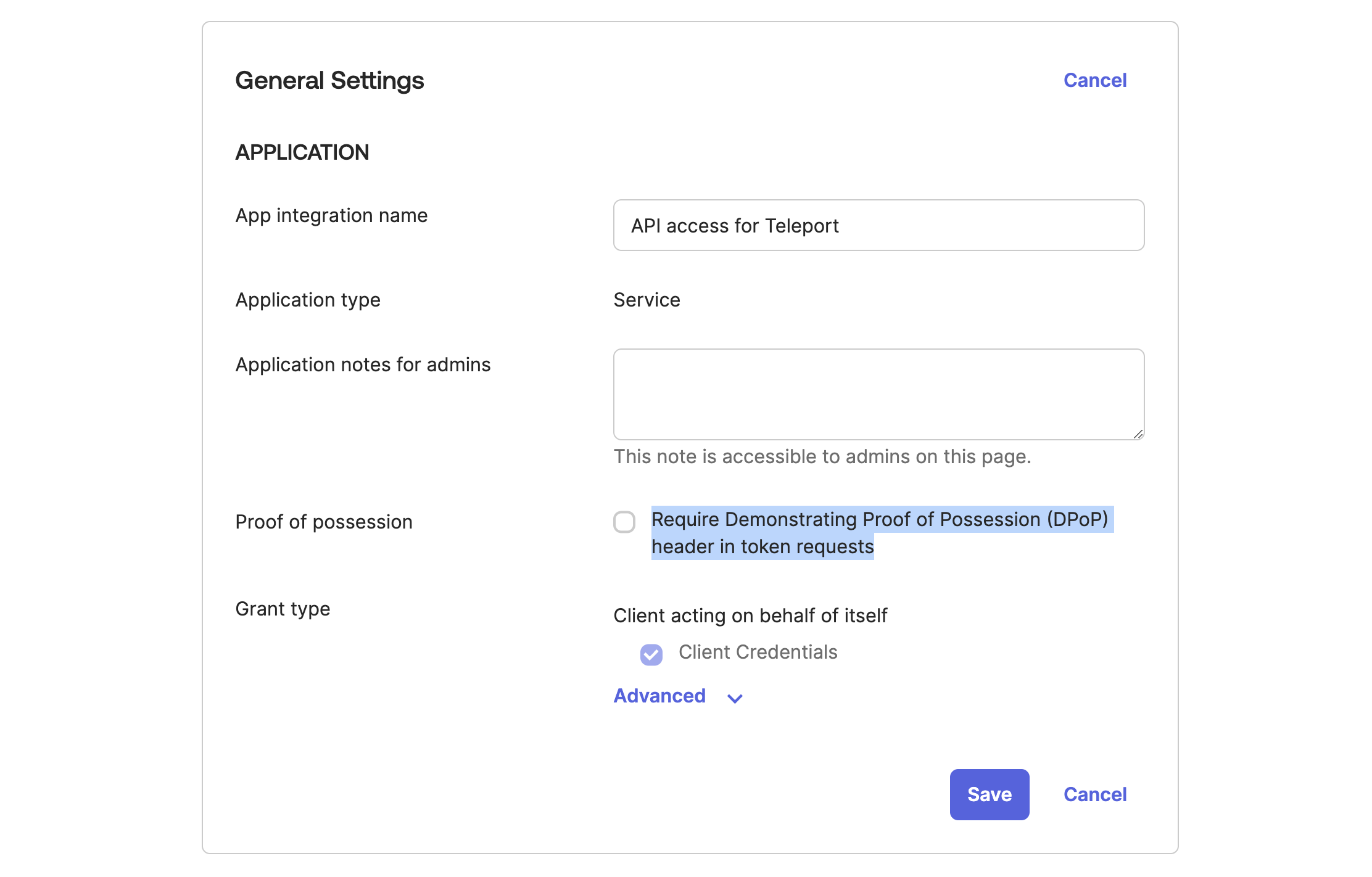Click the highlighted DPoP description text
Viewport: 1372px width, 877px height.
pyautogui.click(x=882, y=520)
